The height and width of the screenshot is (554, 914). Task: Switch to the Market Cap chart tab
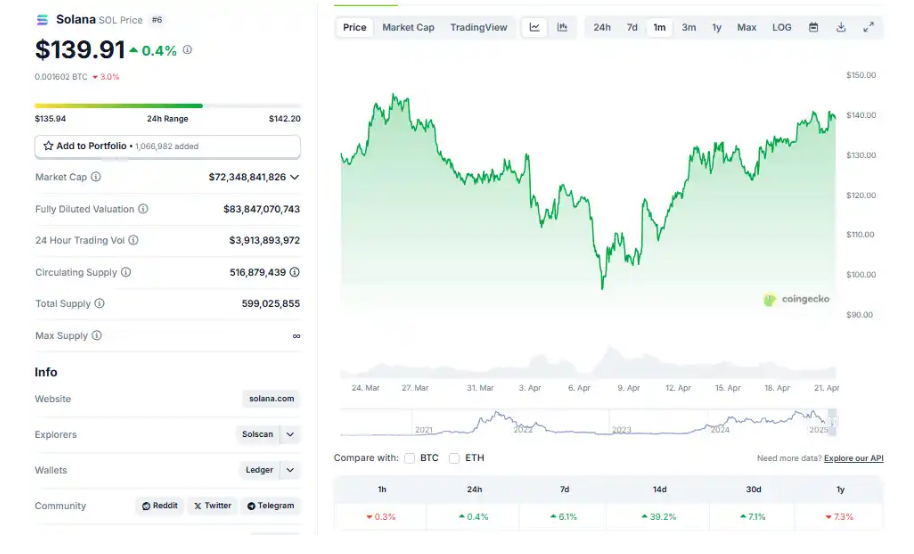pyautogui.click(x=408, y=27)
